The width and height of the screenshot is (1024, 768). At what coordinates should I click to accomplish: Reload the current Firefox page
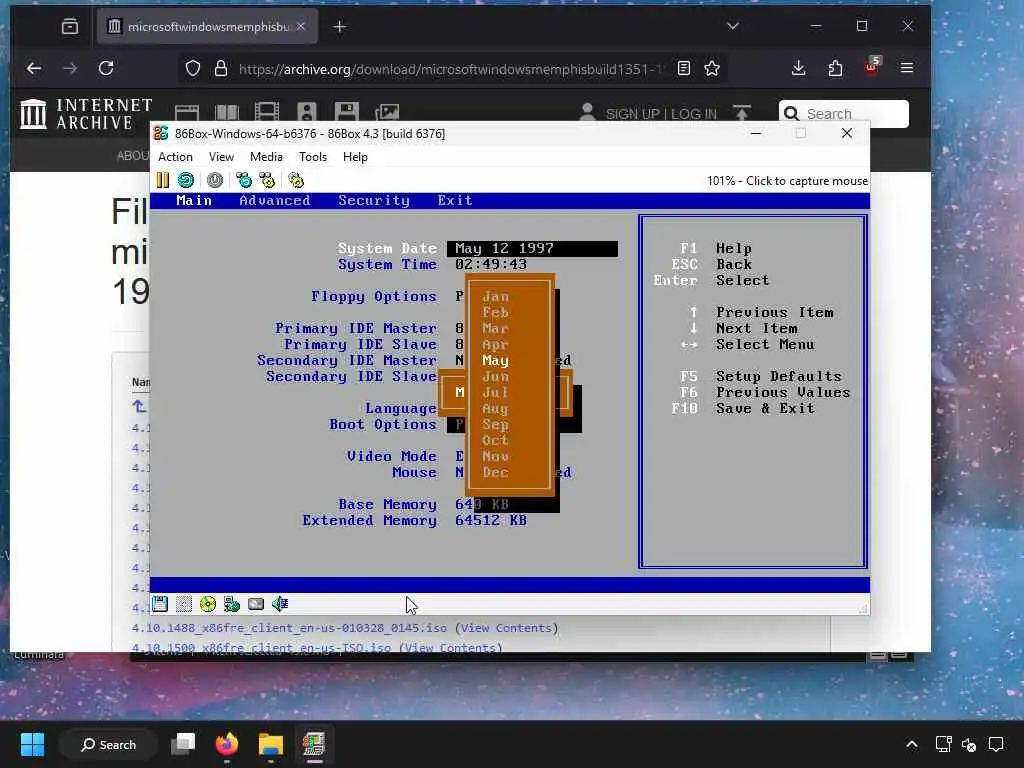(x=106, y=68)
